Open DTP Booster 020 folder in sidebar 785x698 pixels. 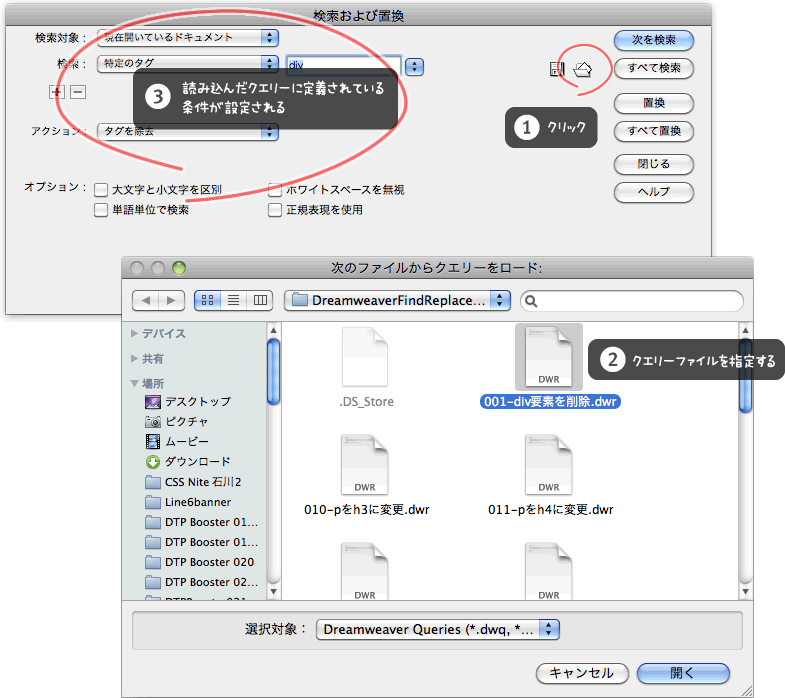click(x=200, y=562)
